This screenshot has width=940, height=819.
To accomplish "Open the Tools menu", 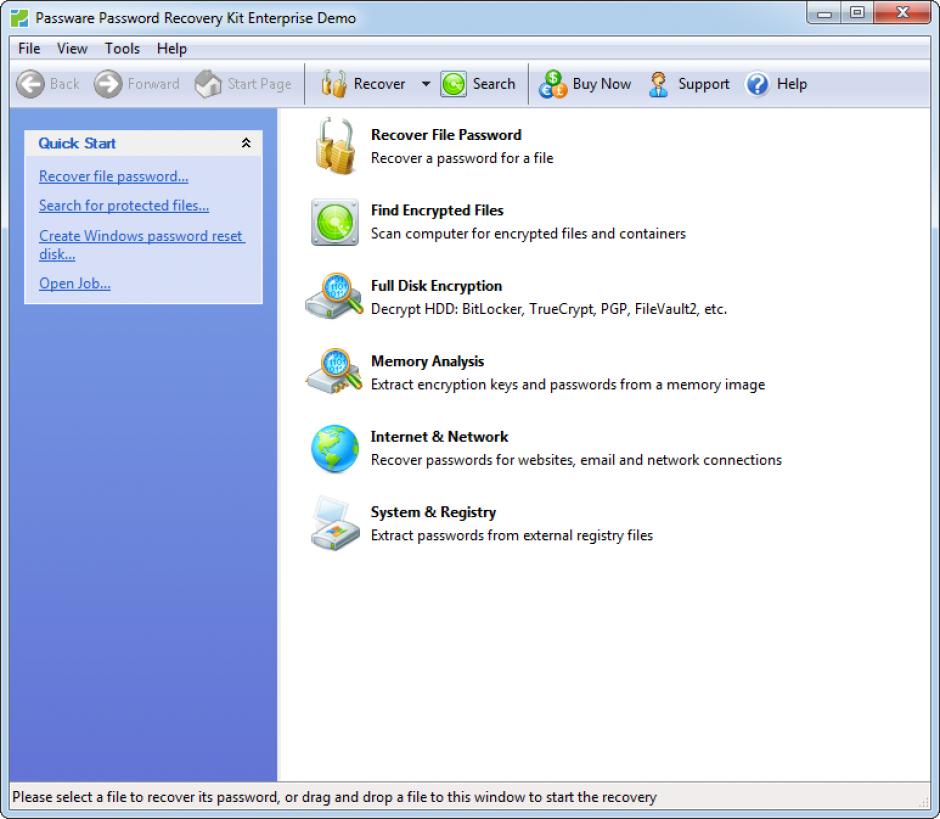I will [122, 49].
